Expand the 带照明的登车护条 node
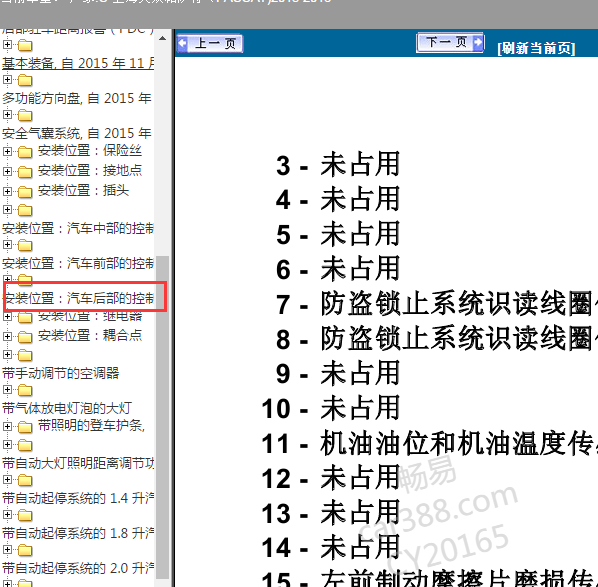Viewport: 598px width, 587px height. [7, 426]
